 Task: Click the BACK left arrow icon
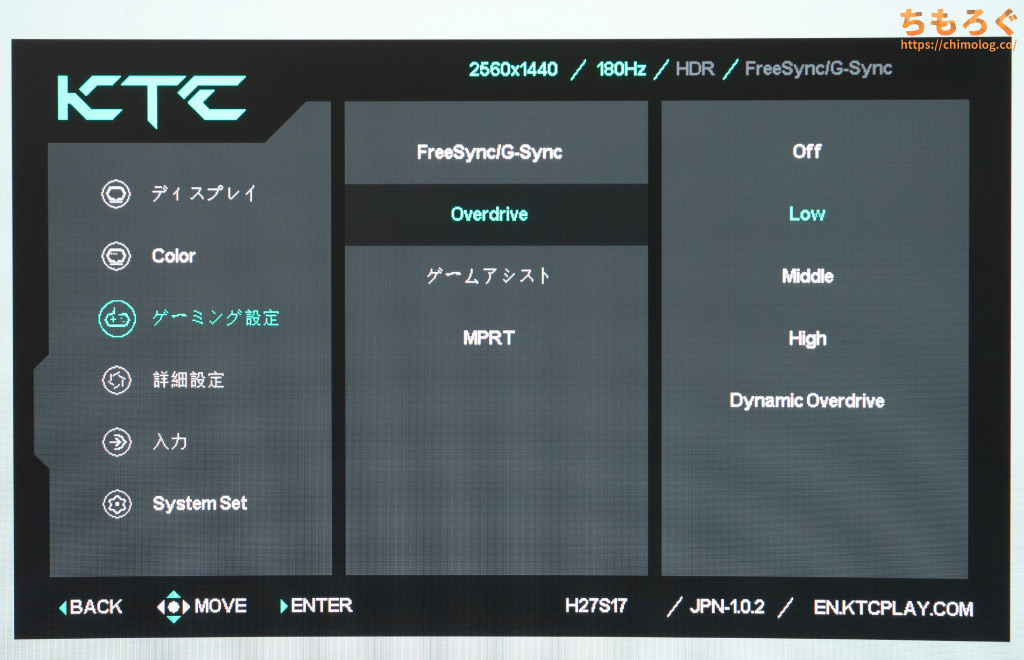[x=64, y=607]
